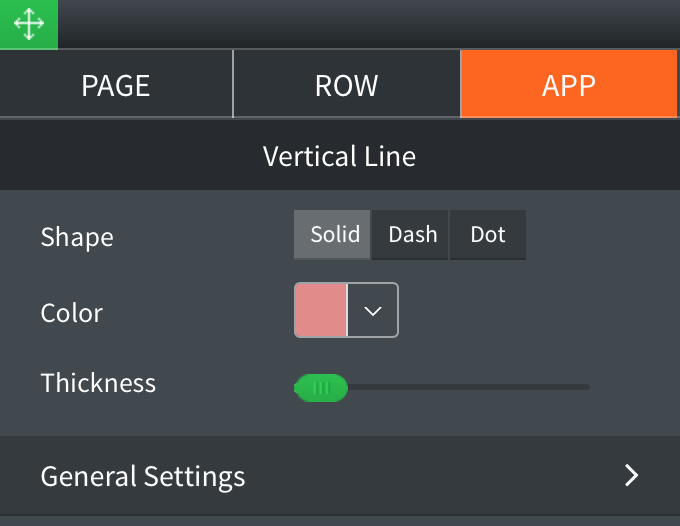Choose the Solid line shape
Screen dimensions: 680x526
[x=333, y=235]
